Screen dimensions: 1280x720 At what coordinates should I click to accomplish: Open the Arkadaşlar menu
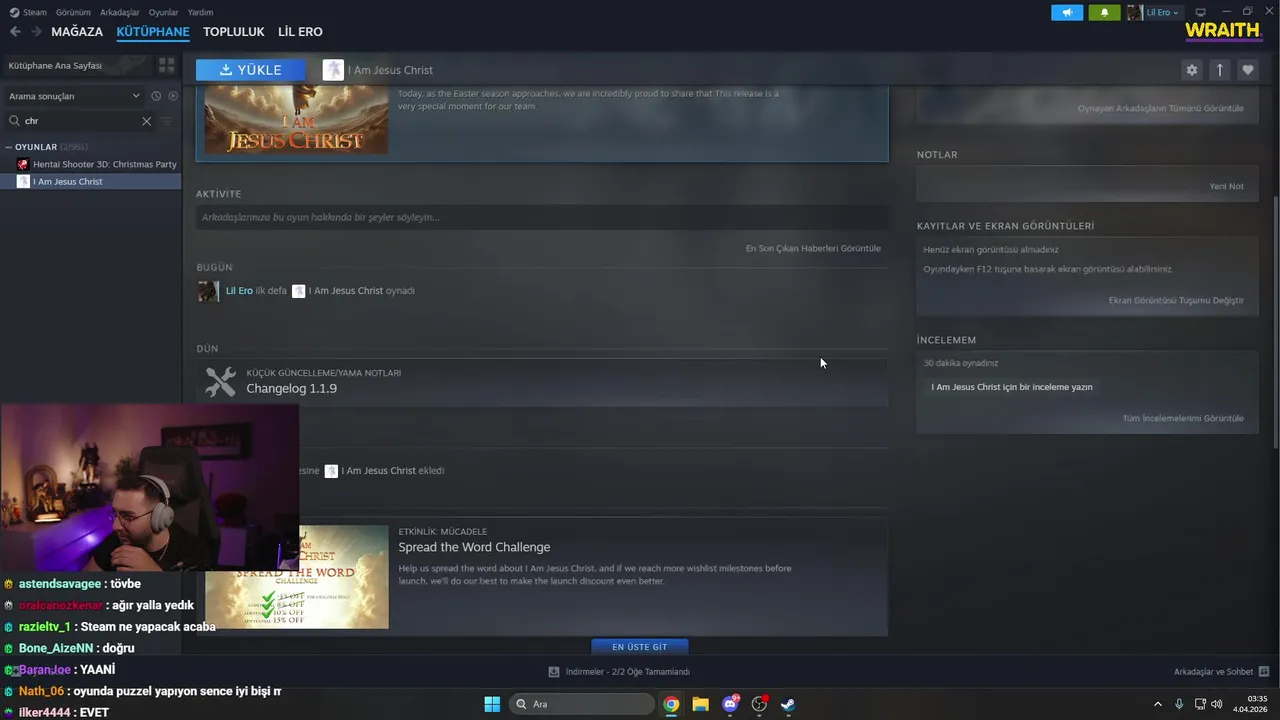pos(119,12)
